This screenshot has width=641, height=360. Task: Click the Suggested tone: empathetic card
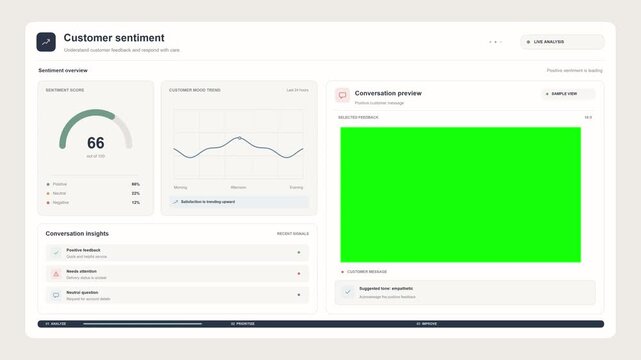pyautogui.click(x=465, y=293)
